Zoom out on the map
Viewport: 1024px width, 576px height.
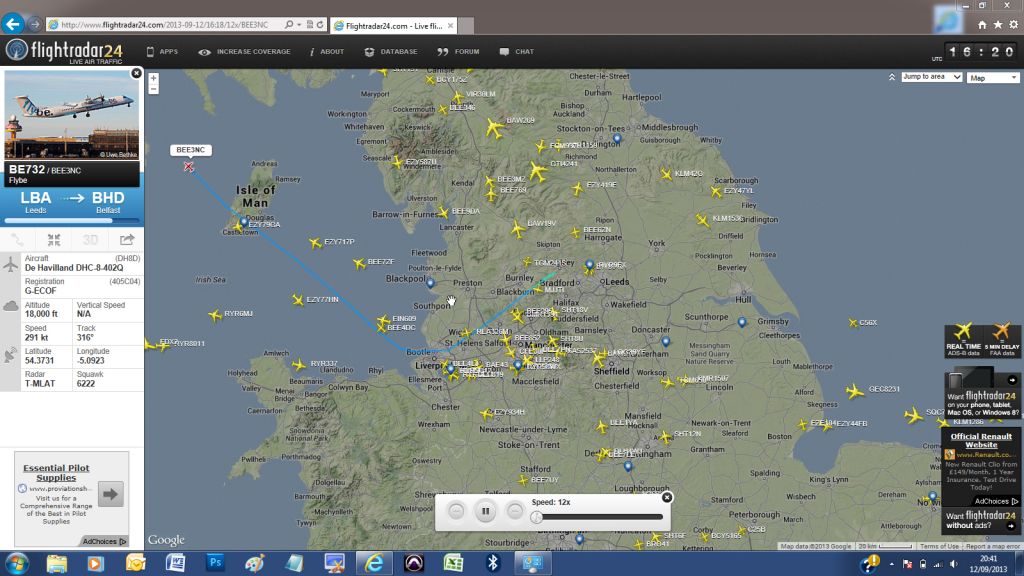point(153,89)
